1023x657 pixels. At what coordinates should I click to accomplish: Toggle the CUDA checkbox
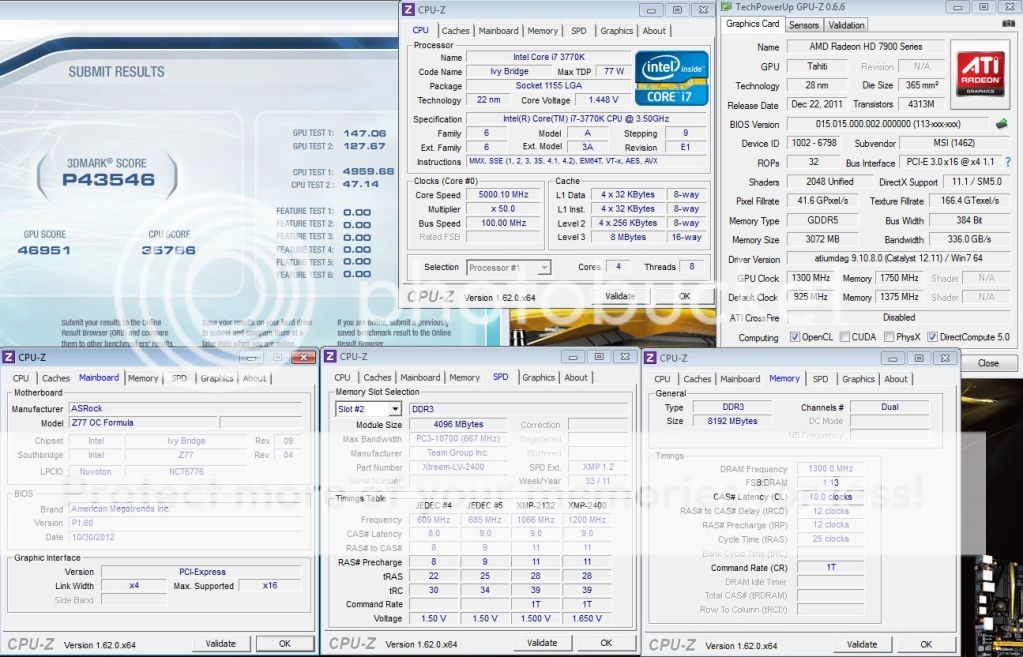[845, 337]
